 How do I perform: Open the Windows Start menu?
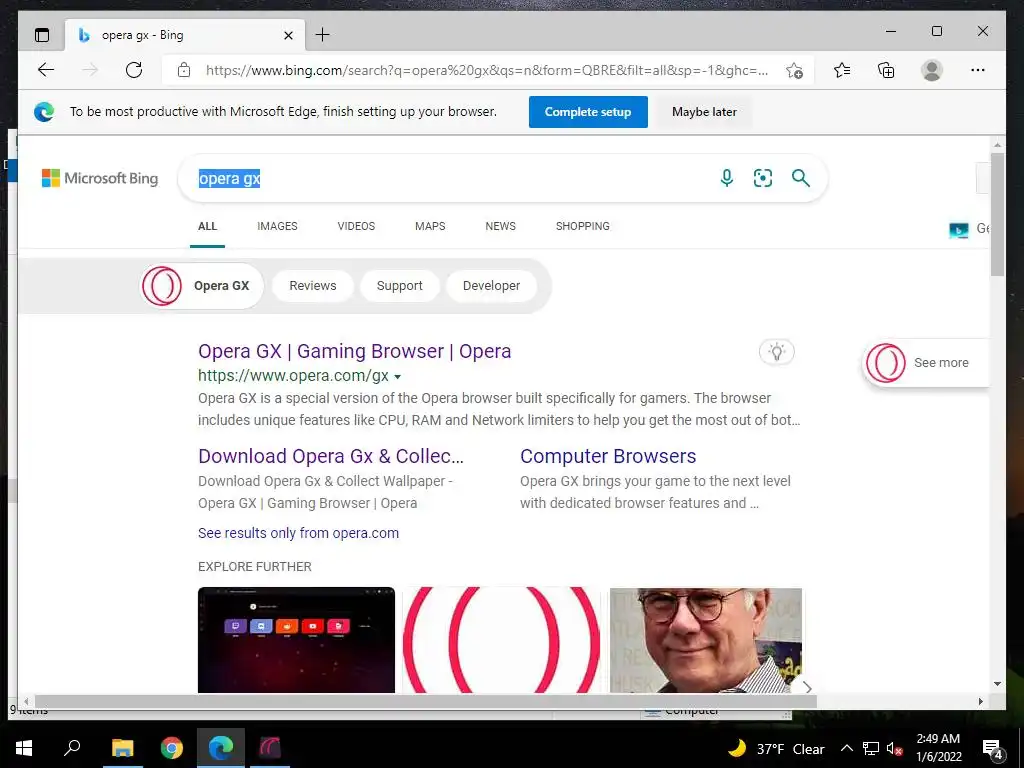(24, 748)
